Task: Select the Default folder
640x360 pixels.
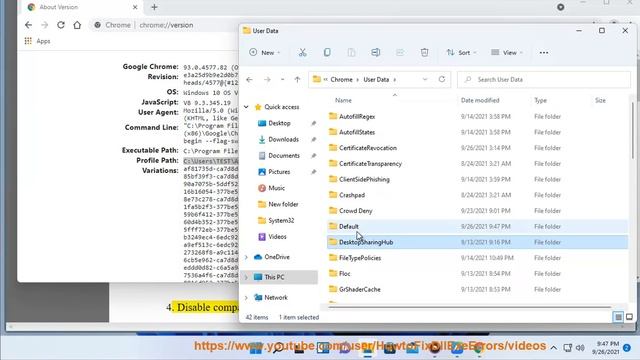Action: (x=477, y=227)
